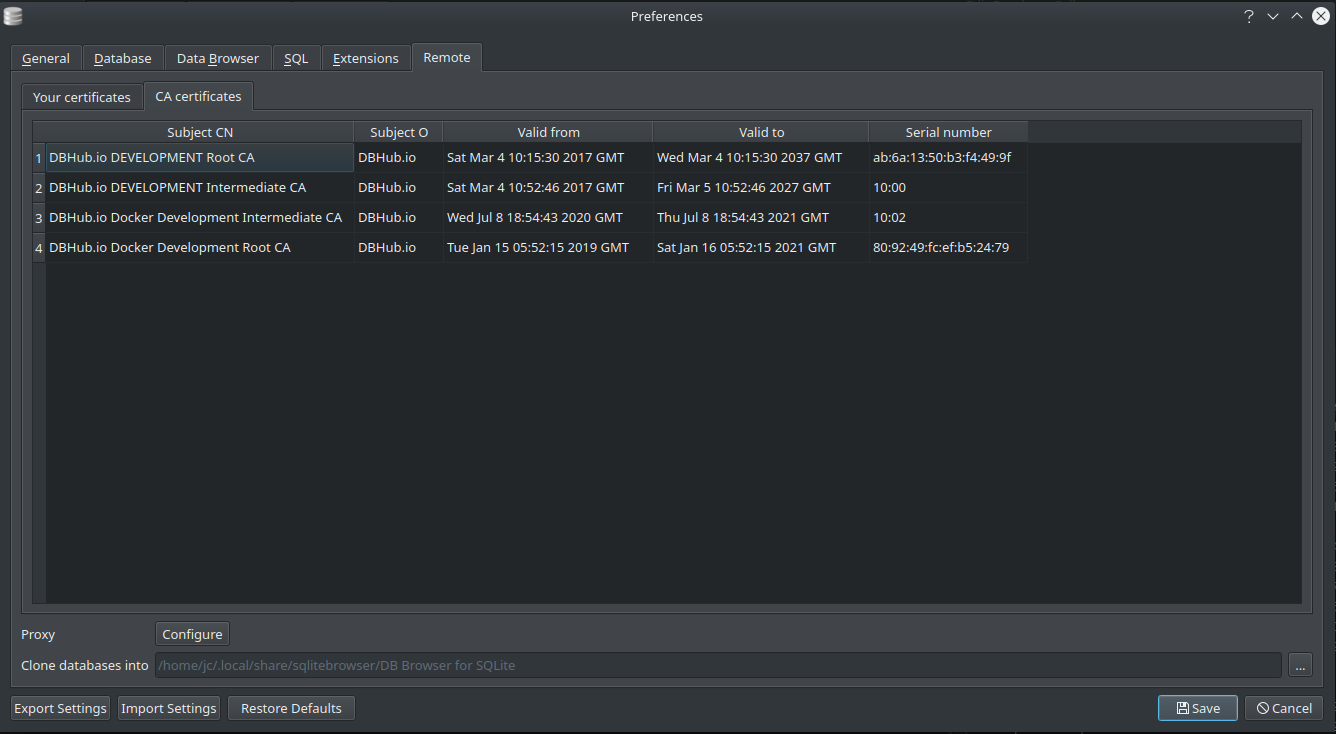Click the help question mark in the title bar

[x=1248, y=16]
